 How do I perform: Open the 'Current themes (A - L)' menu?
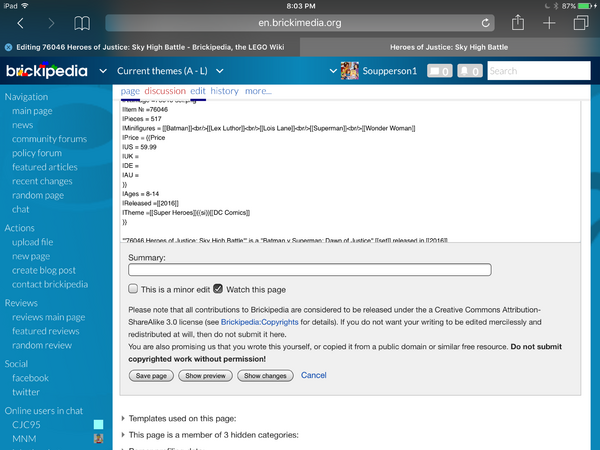162,71
